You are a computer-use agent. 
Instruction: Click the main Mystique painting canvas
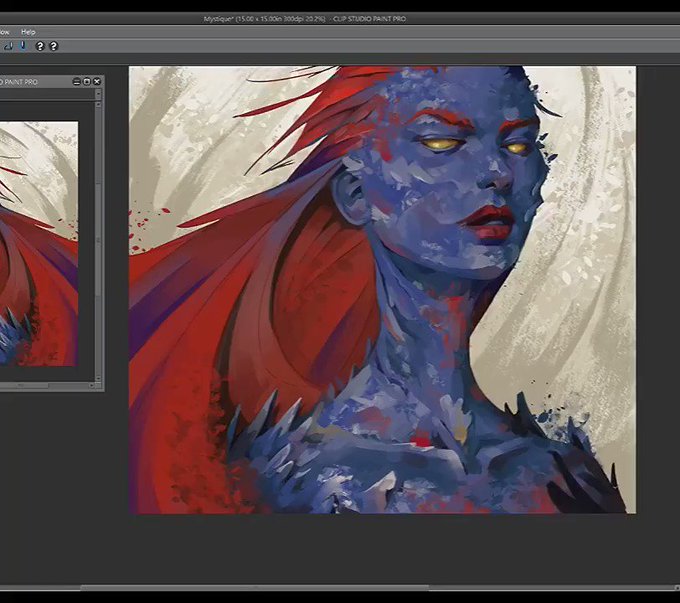tap(382, 290)
